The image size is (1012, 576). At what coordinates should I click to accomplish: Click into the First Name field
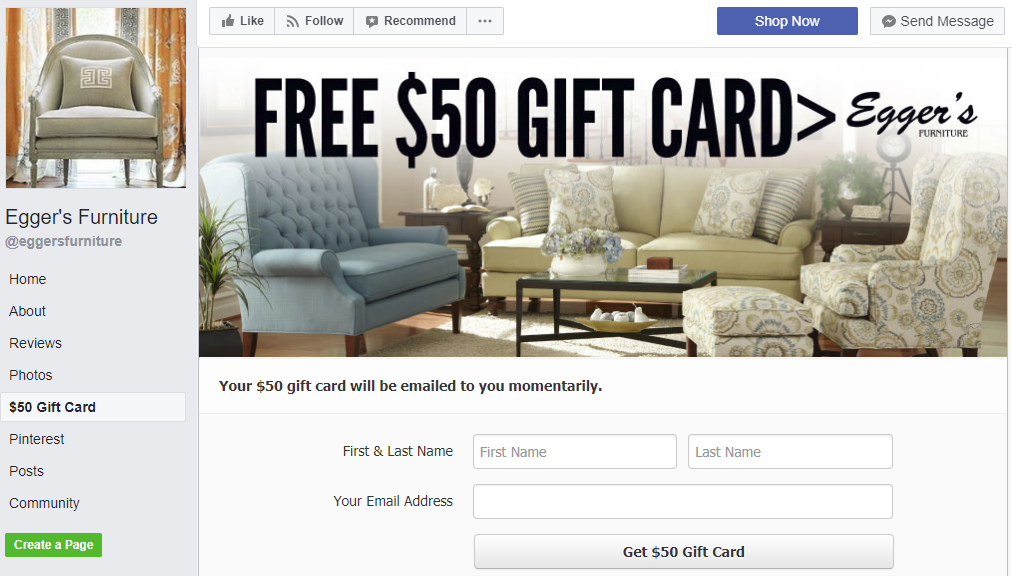[574, 451]
